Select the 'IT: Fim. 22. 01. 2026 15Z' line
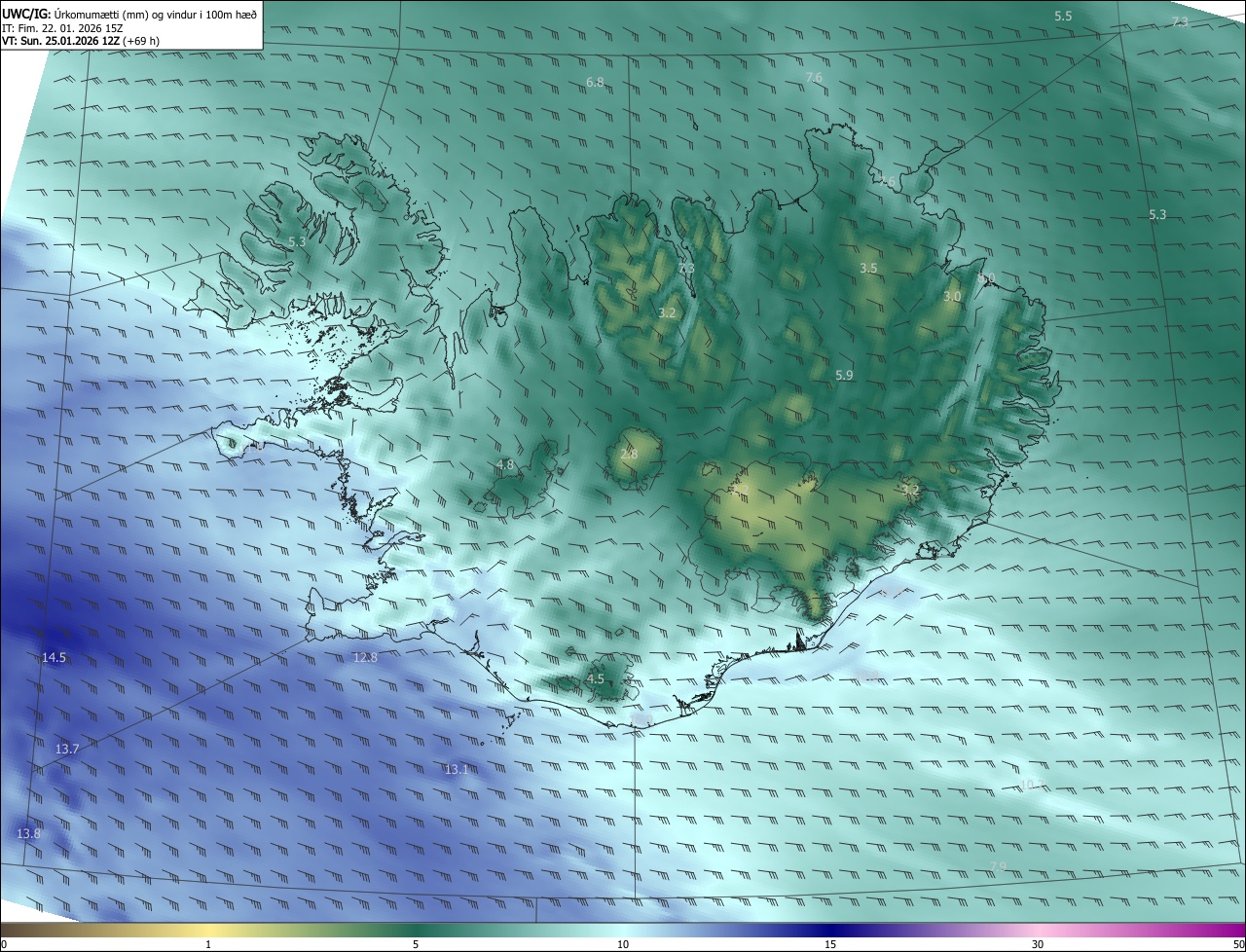The image size is (1246, 952). click(x=60, y=28)
